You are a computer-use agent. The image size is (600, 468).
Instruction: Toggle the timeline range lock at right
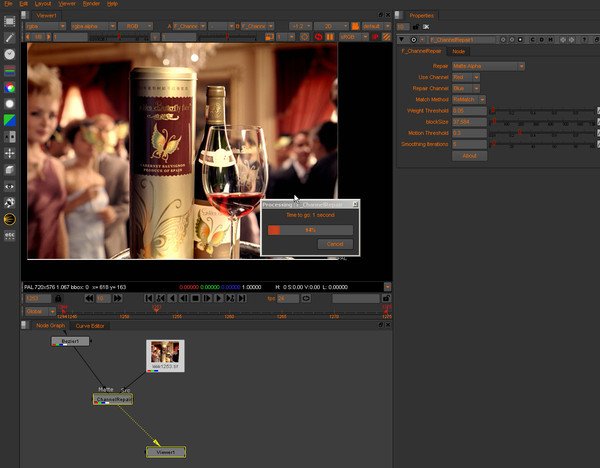pos(386,298)
